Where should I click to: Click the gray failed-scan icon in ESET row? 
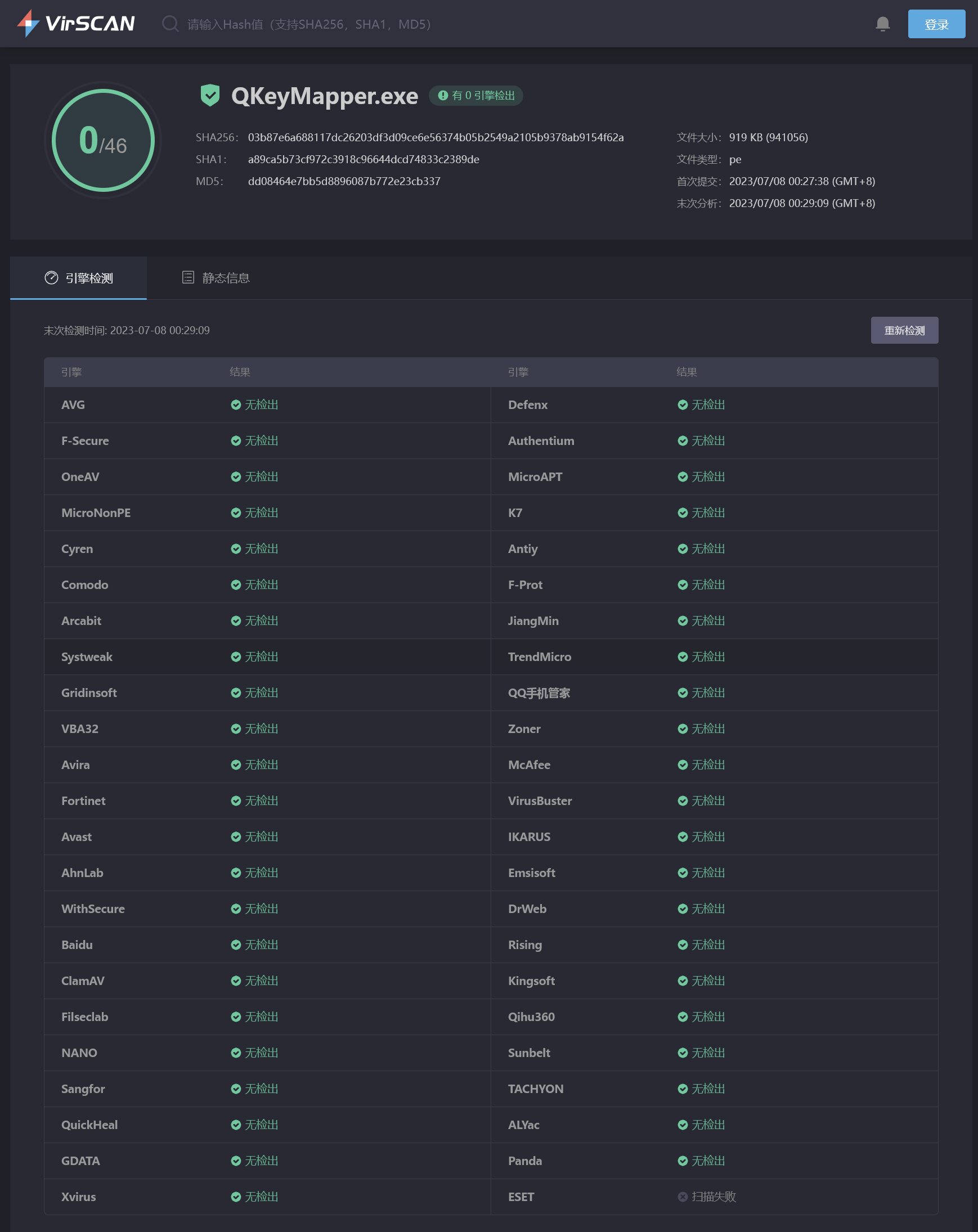click(x=683, y=1197)
